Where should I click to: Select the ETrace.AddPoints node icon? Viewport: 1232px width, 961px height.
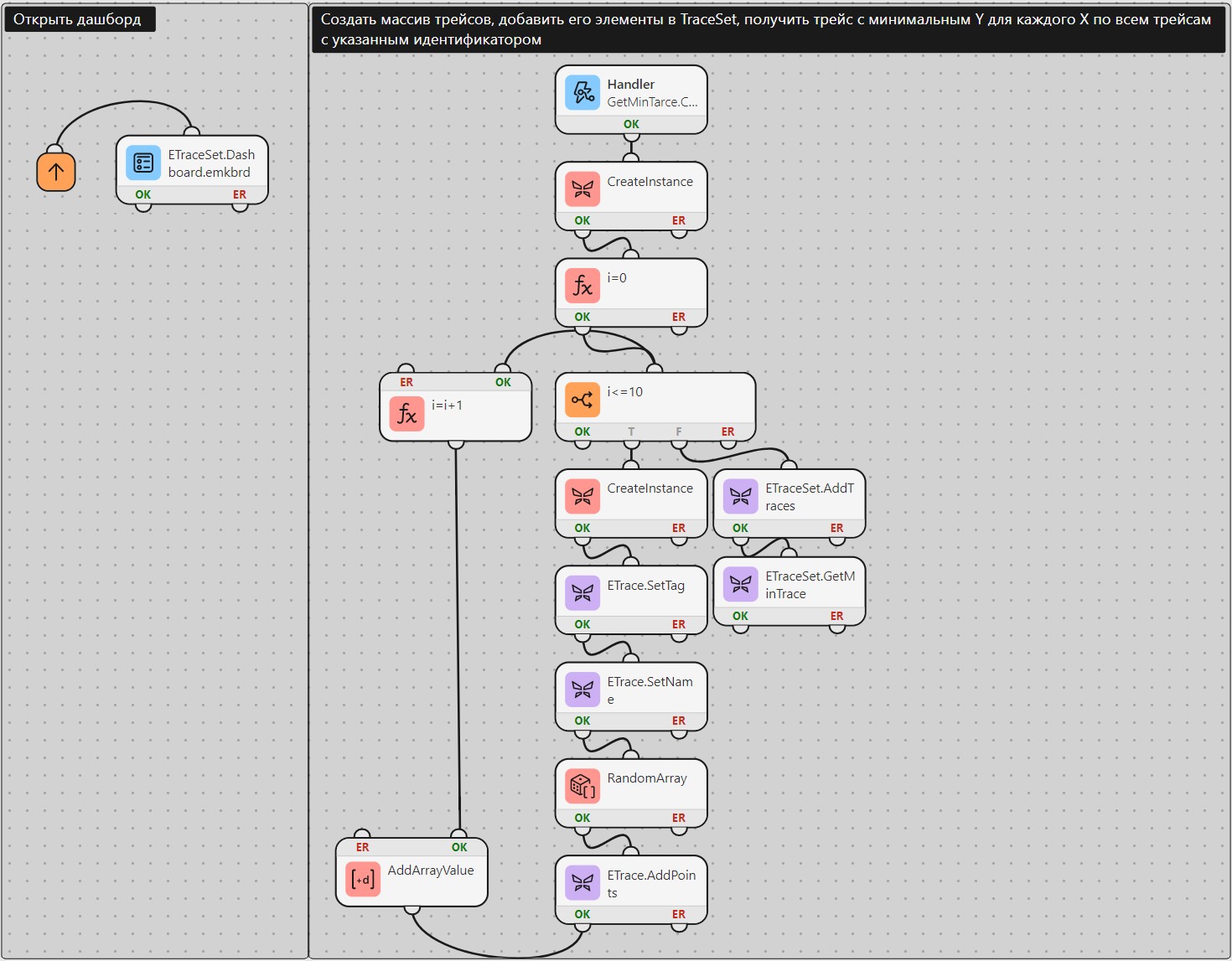pyautogui.click(x=582, y=883)
